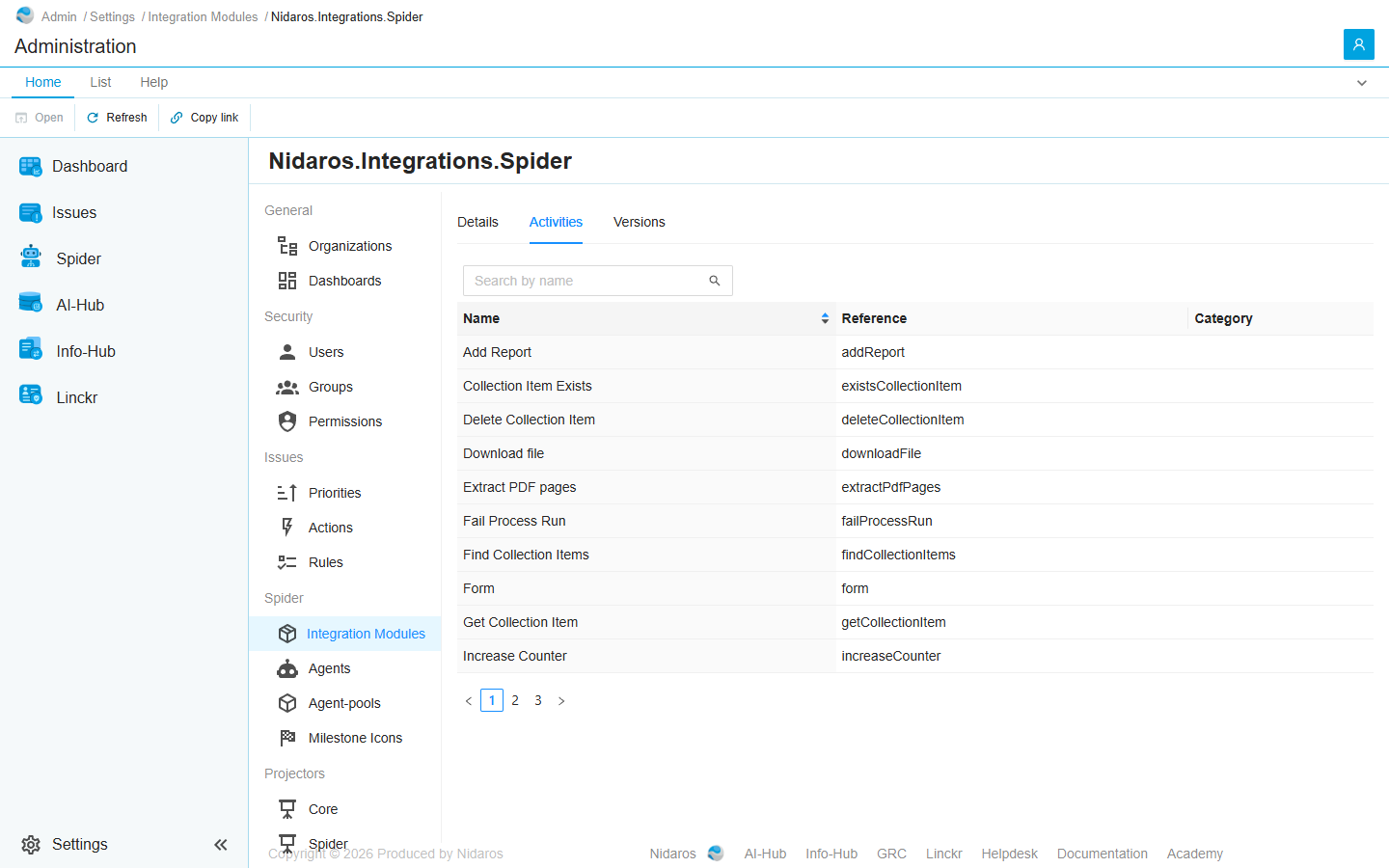Click the Spider robot icon in sidebar

pos(31,257)
